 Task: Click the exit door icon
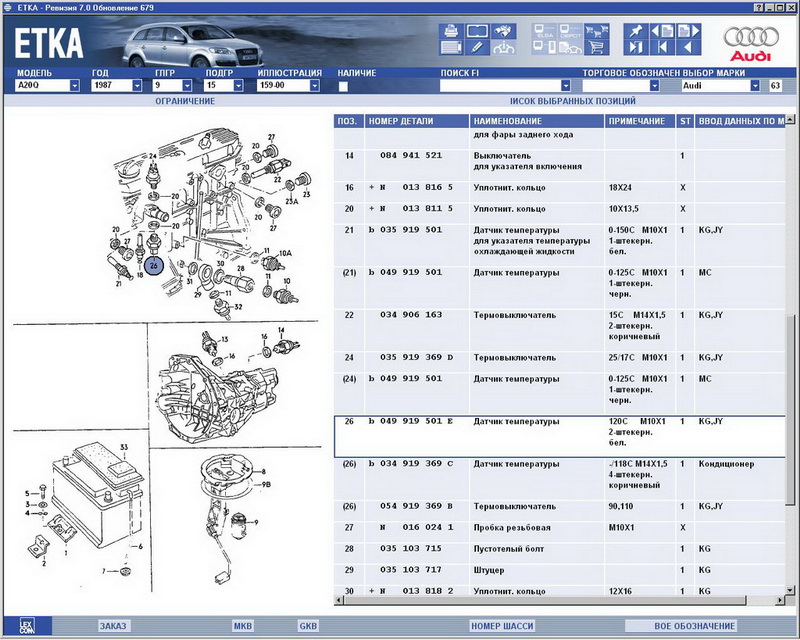point(636,47)
